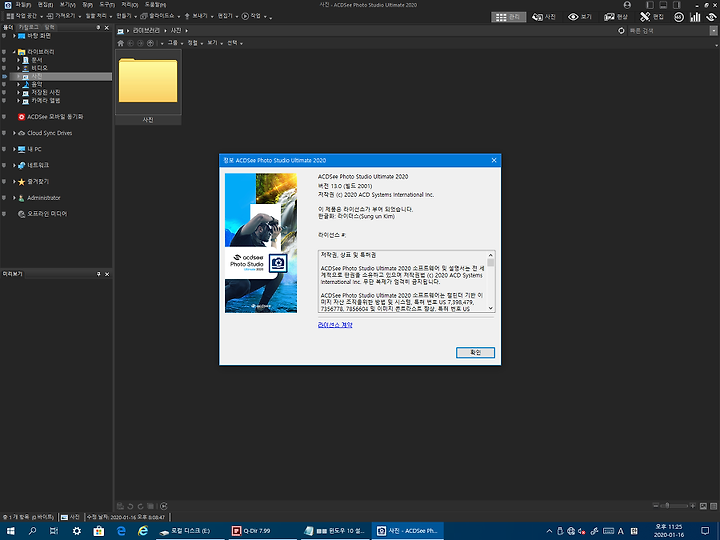Expand the 바탕 화면 desktop node
The image size is (720, 540).
(x=14, y=35)
